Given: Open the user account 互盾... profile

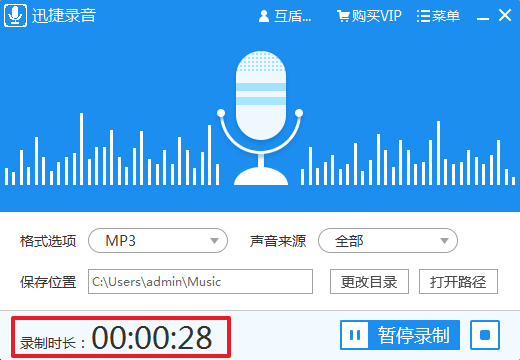Looking at the screenshot, I should 285,16.
